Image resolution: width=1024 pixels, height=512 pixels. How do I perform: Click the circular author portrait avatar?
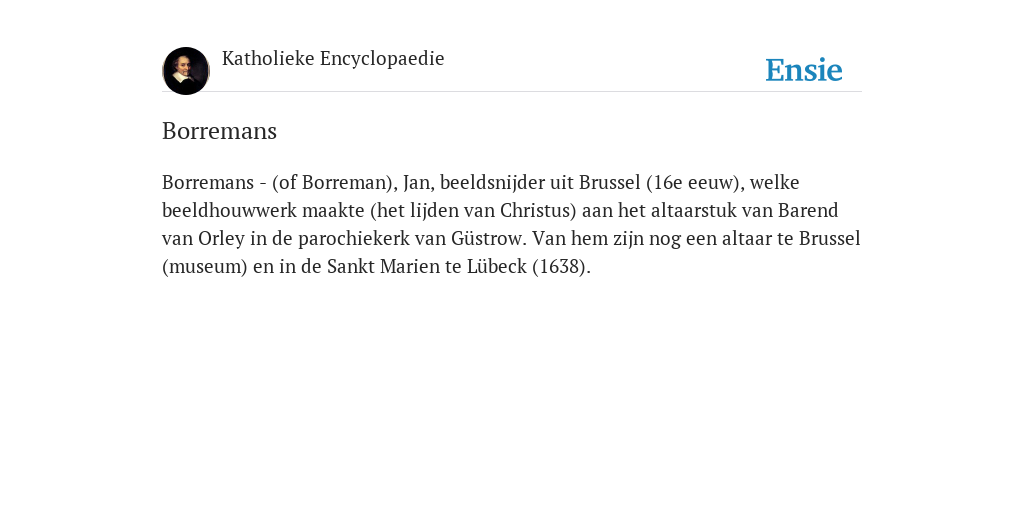(186, 71)
